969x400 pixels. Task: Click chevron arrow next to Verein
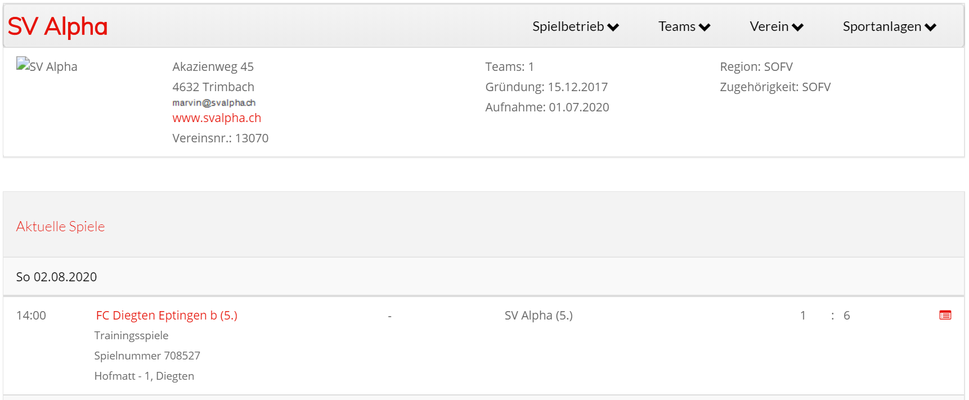(x=797, y=27)
